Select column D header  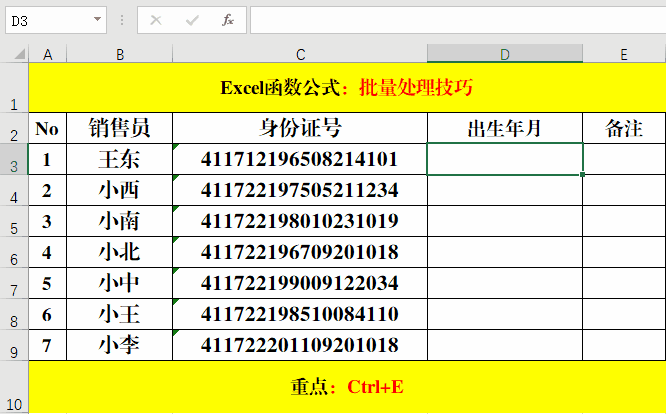[x=505, y=54]
